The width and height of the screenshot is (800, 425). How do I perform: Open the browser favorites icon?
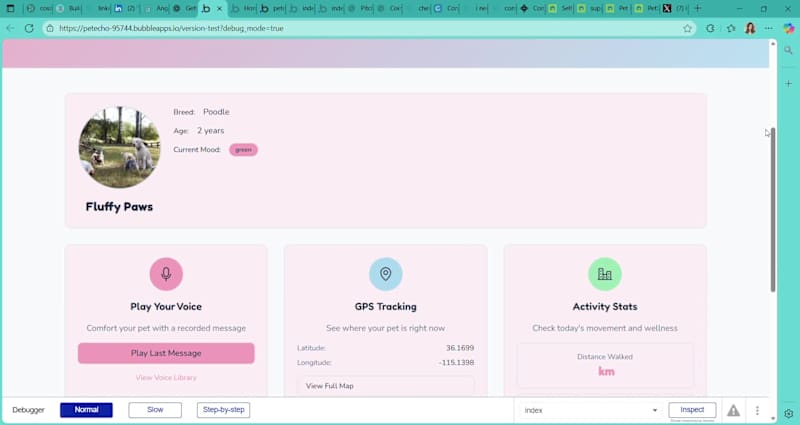click(x=731, y=29)
